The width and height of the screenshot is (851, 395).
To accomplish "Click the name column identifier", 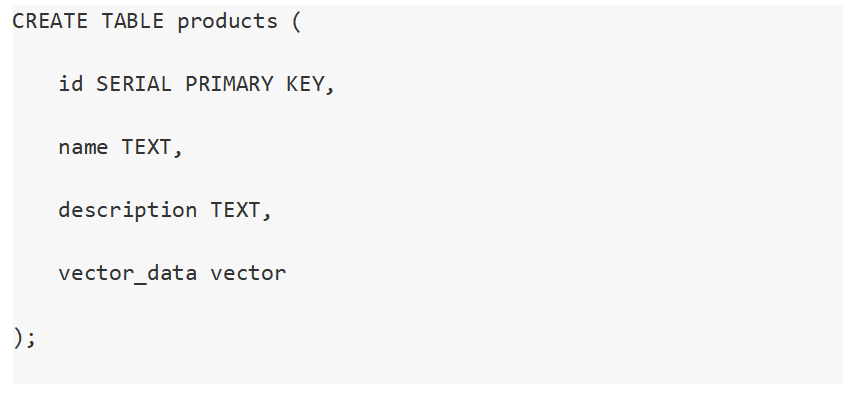I will point(83,148).
